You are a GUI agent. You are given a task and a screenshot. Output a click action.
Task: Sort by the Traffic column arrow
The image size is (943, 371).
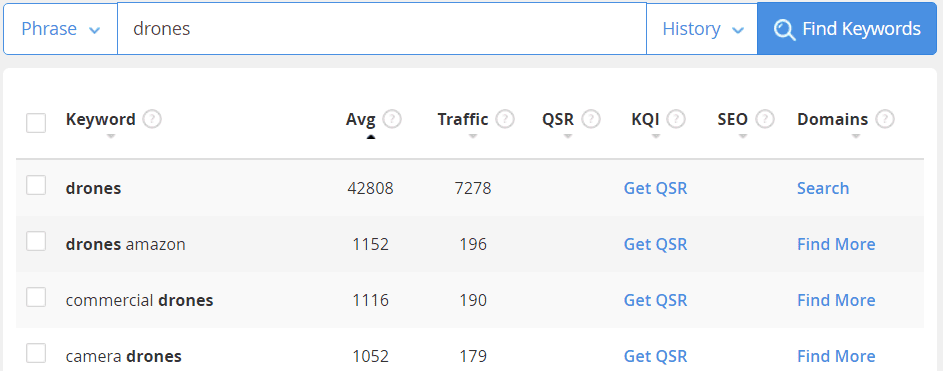(x=473, y=136)
